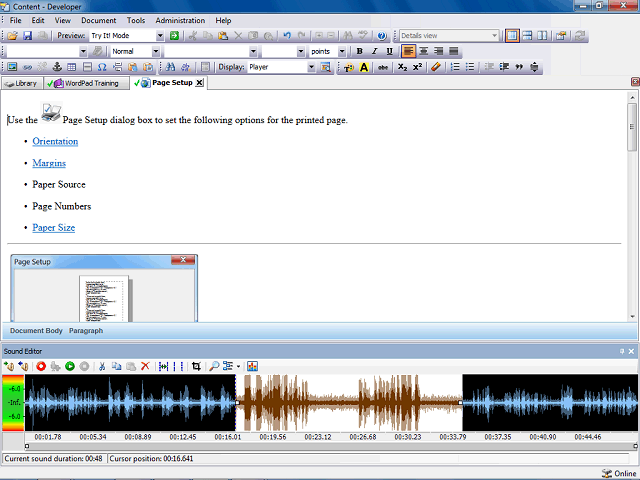This screenshot has height=480, width=640.
Task: Open the Document menu
Action: (98, 20)
